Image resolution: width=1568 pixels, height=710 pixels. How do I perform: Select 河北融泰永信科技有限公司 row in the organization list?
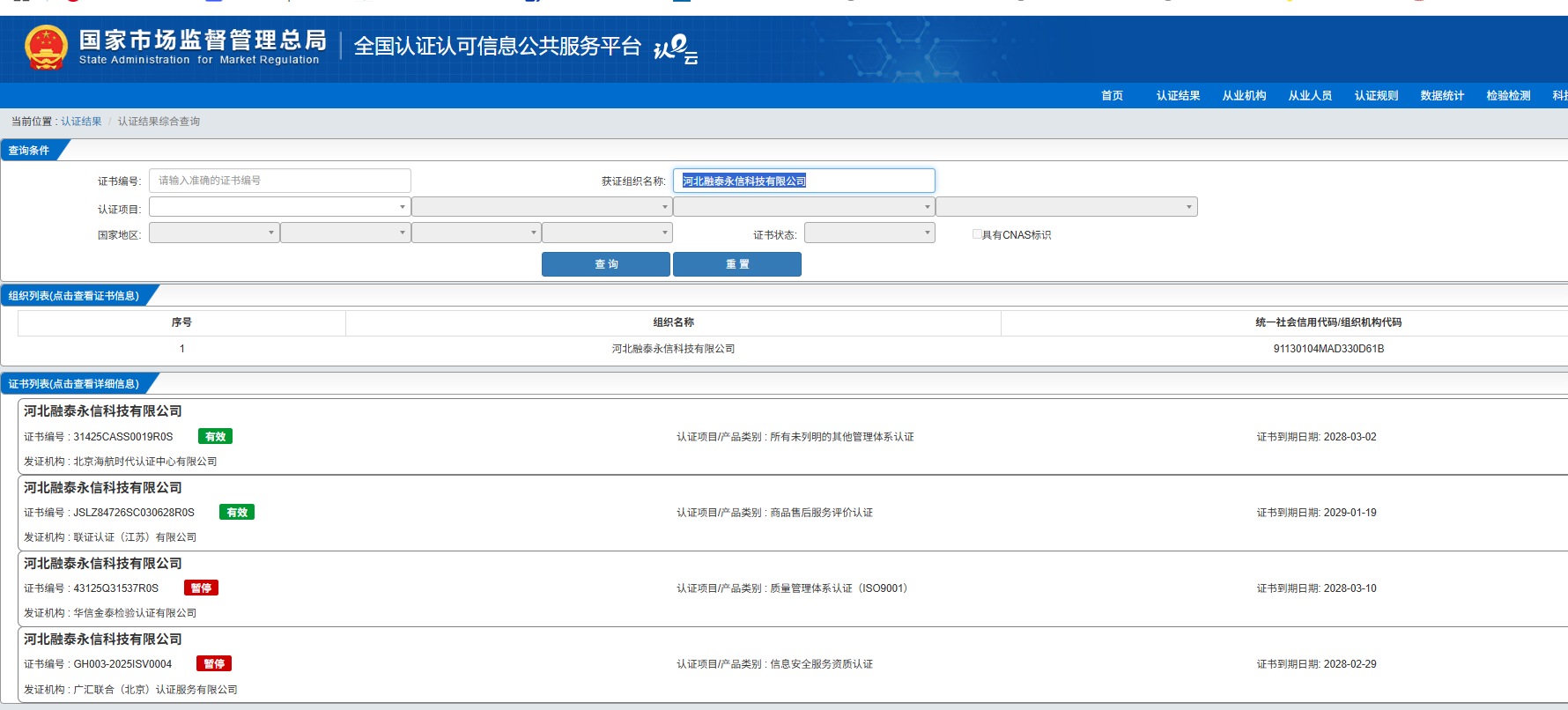click(673, 349)
